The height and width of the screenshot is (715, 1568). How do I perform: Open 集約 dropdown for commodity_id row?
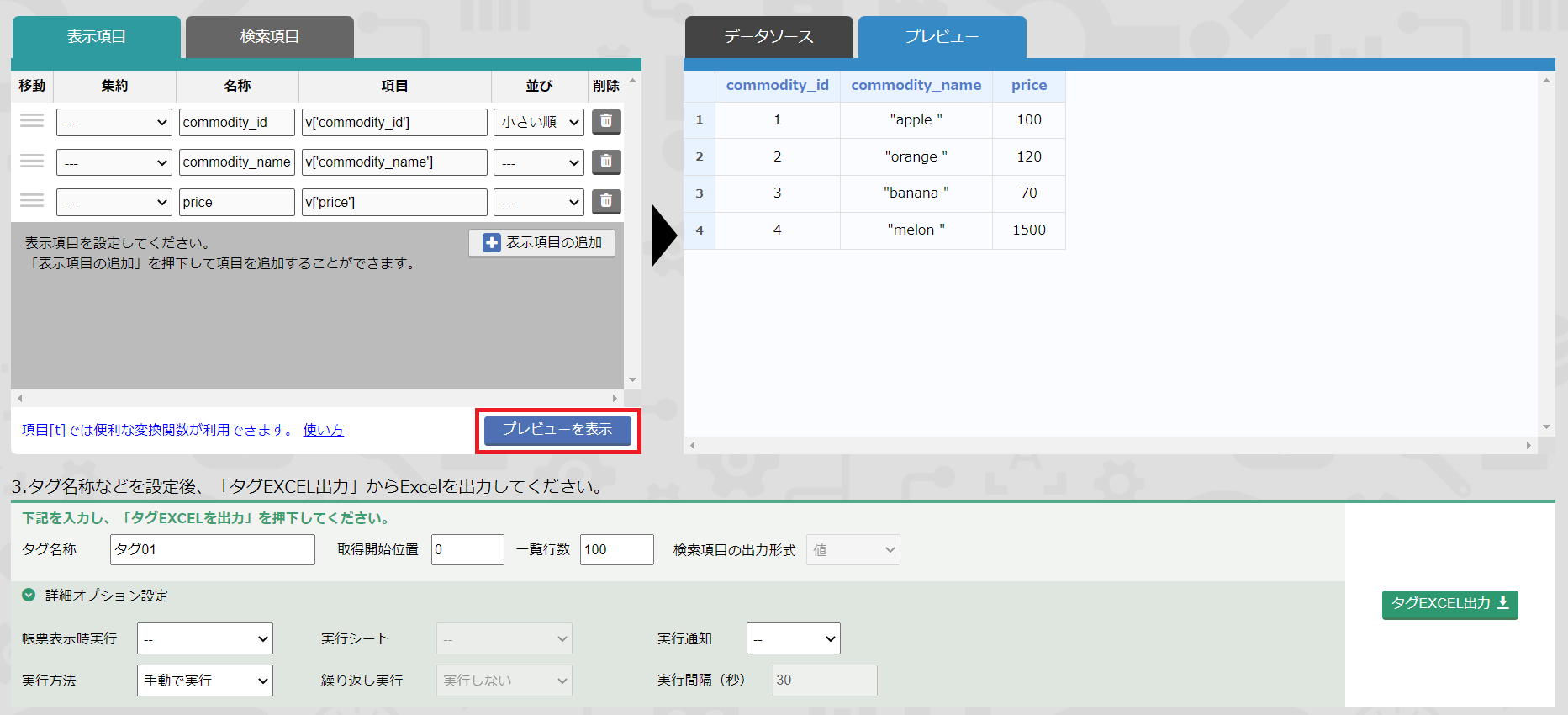114,122
